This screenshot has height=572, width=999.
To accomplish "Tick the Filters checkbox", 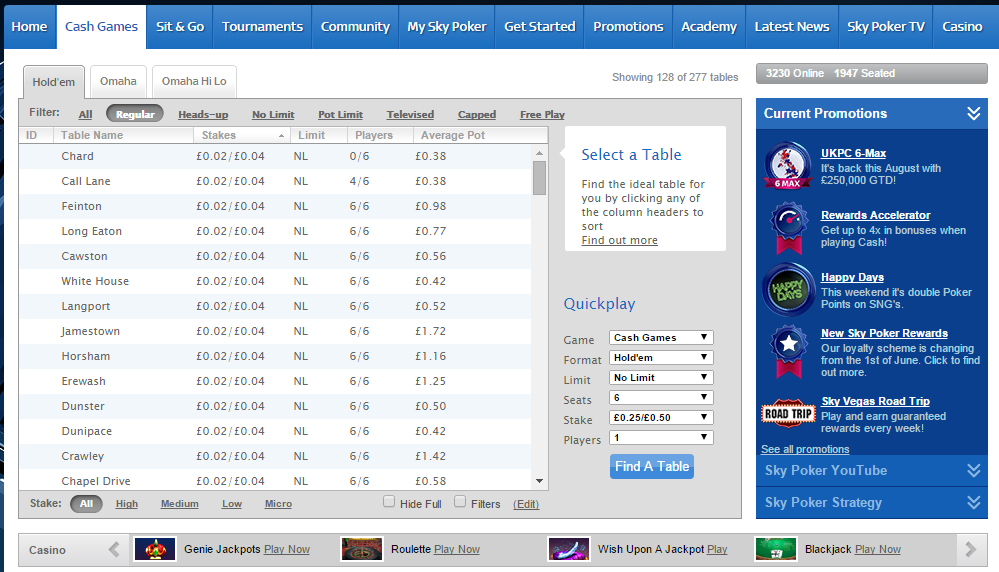I will point(460,502).
